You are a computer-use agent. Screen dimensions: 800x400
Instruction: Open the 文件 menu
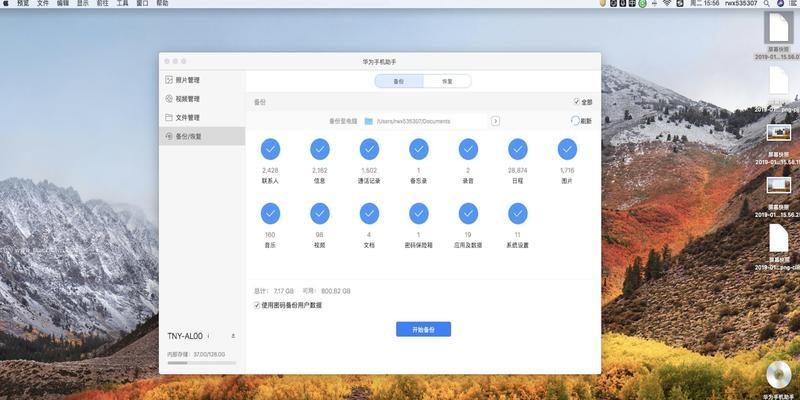click(43, 3)
